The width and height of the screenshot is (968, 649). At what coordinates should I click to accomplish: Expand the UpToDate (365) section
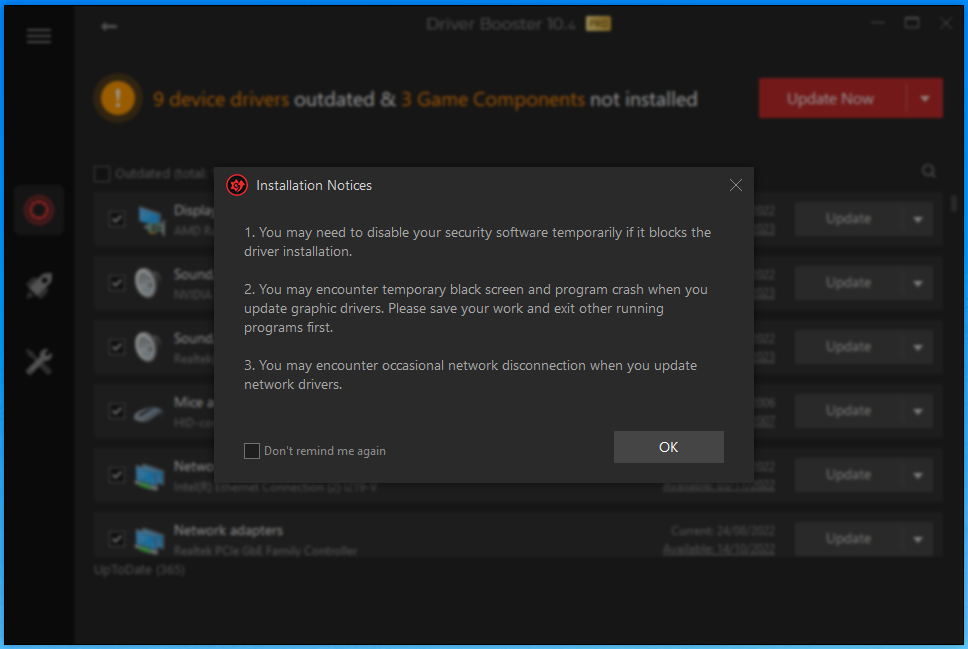139,570
